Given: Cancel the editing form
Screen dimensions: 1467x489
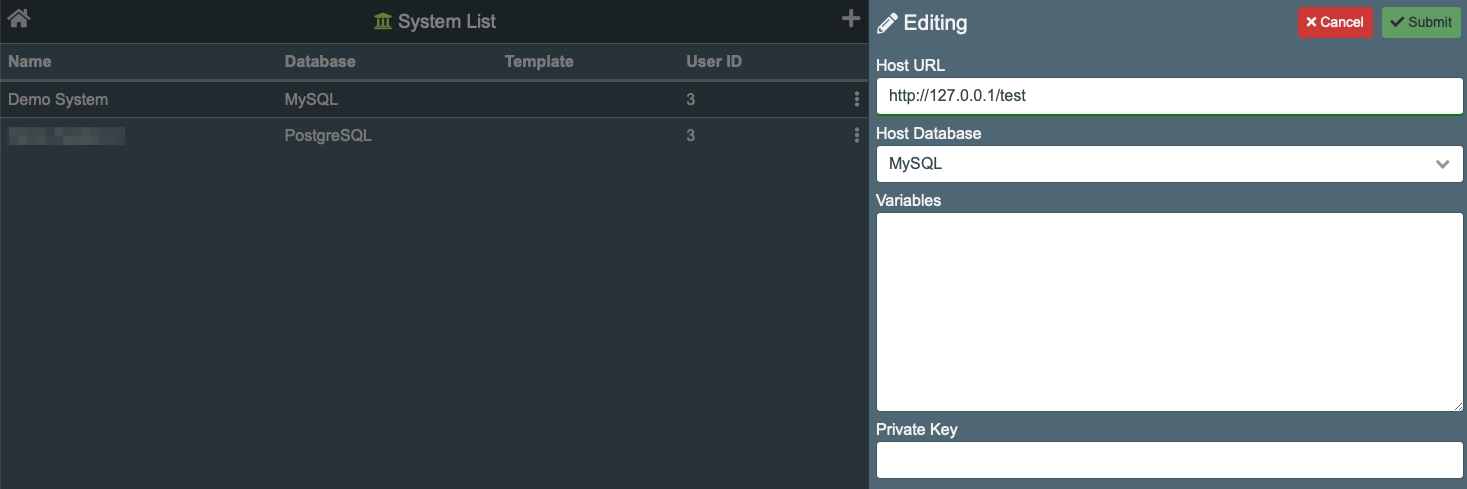Looking at the screenshot, I should (1335, 22).
